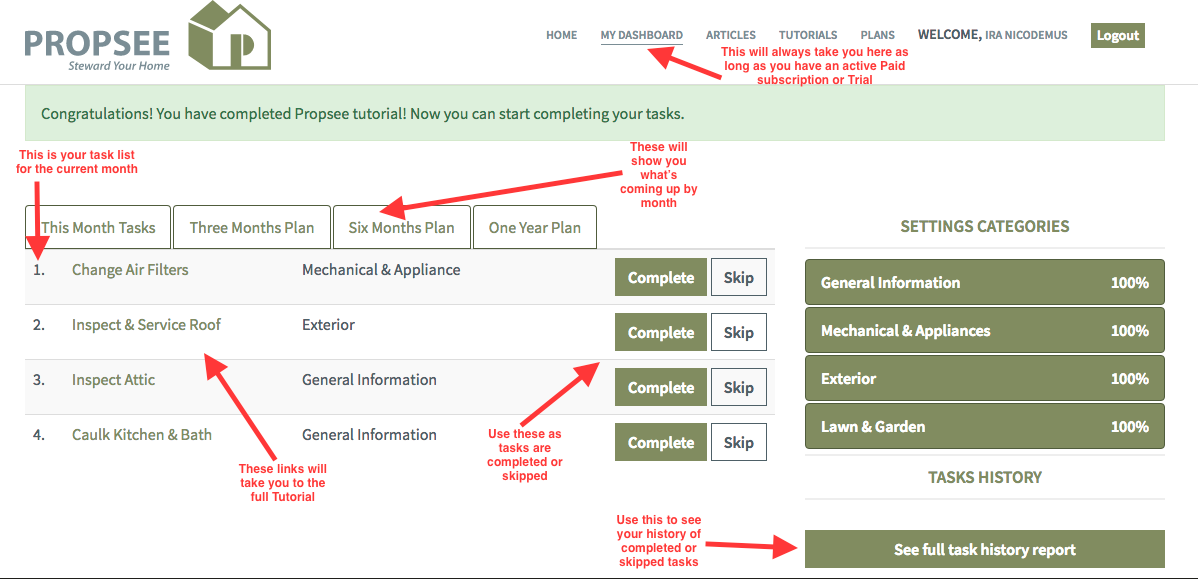Open Caulk Kitchen & Bath tutorial link
The height and width of the screenshot is (579, 1198).
[x=141, y=435]
